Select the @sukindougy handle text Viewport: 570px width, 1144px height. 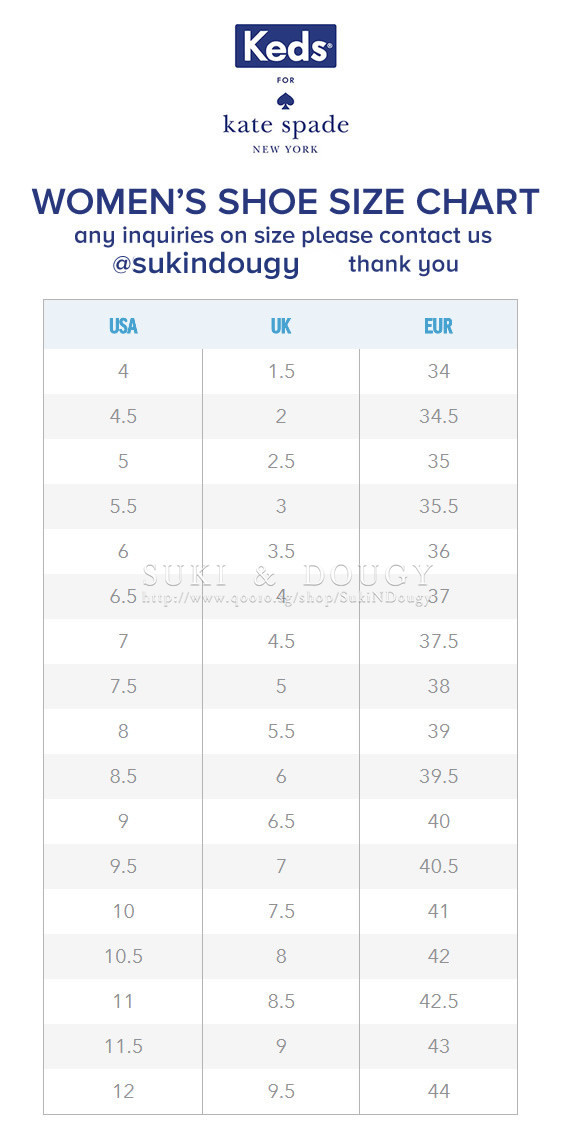click(205, 264)
